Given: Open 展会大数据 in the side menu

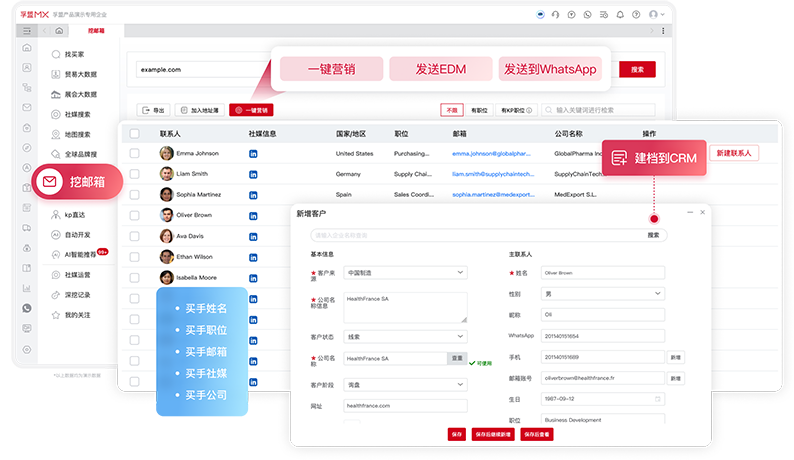Looking at the screenshot, I should pyautogui.click(x=74, y=94).
